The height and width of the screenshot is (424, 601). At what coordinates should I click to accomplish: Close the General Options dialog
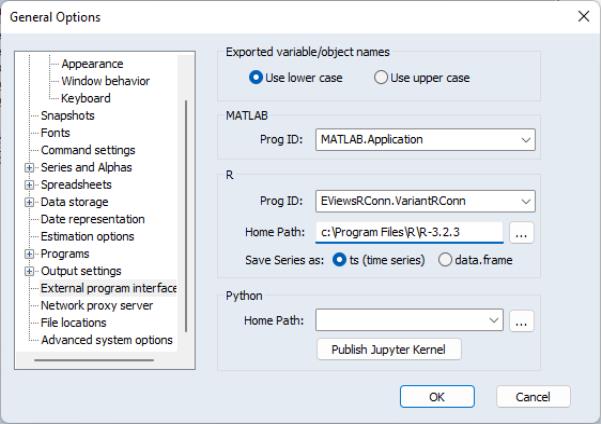point(584,17)
